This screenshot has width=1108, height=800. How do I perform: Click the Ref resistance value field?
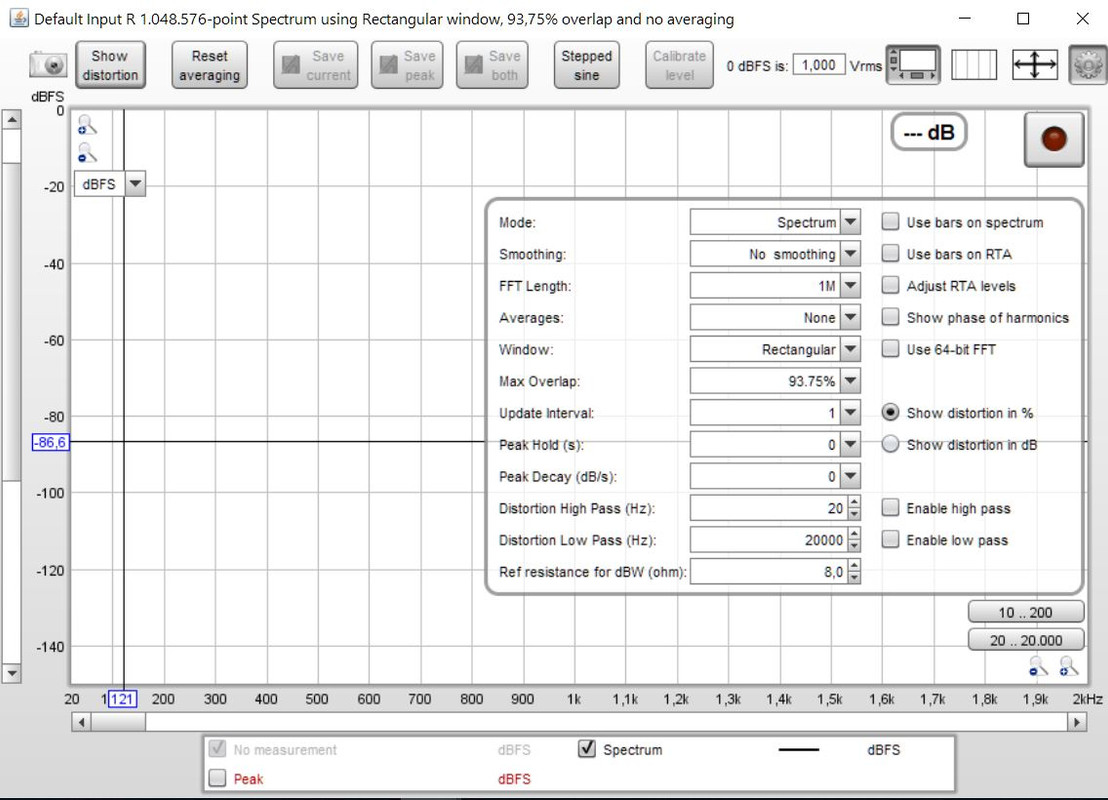(769, 572)
